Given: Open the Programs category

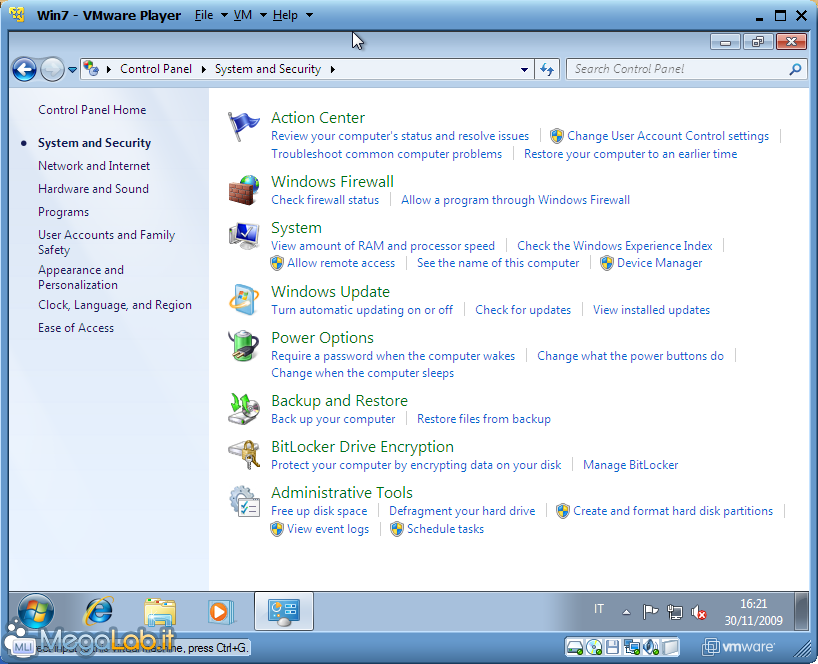Looking at the screenshot, I should click(x=63, y=212).
